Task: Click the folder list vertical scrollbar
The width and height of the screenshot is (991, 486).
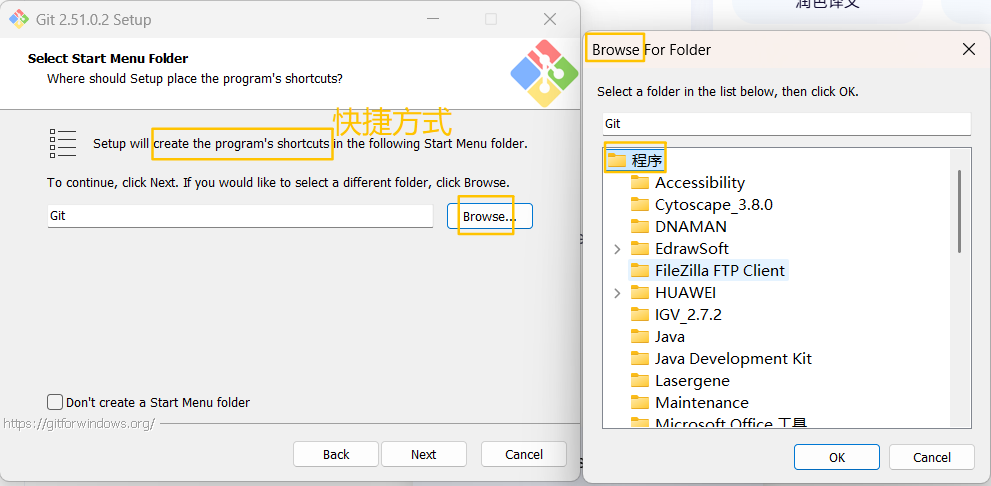Action: click(x=959, y=211)
